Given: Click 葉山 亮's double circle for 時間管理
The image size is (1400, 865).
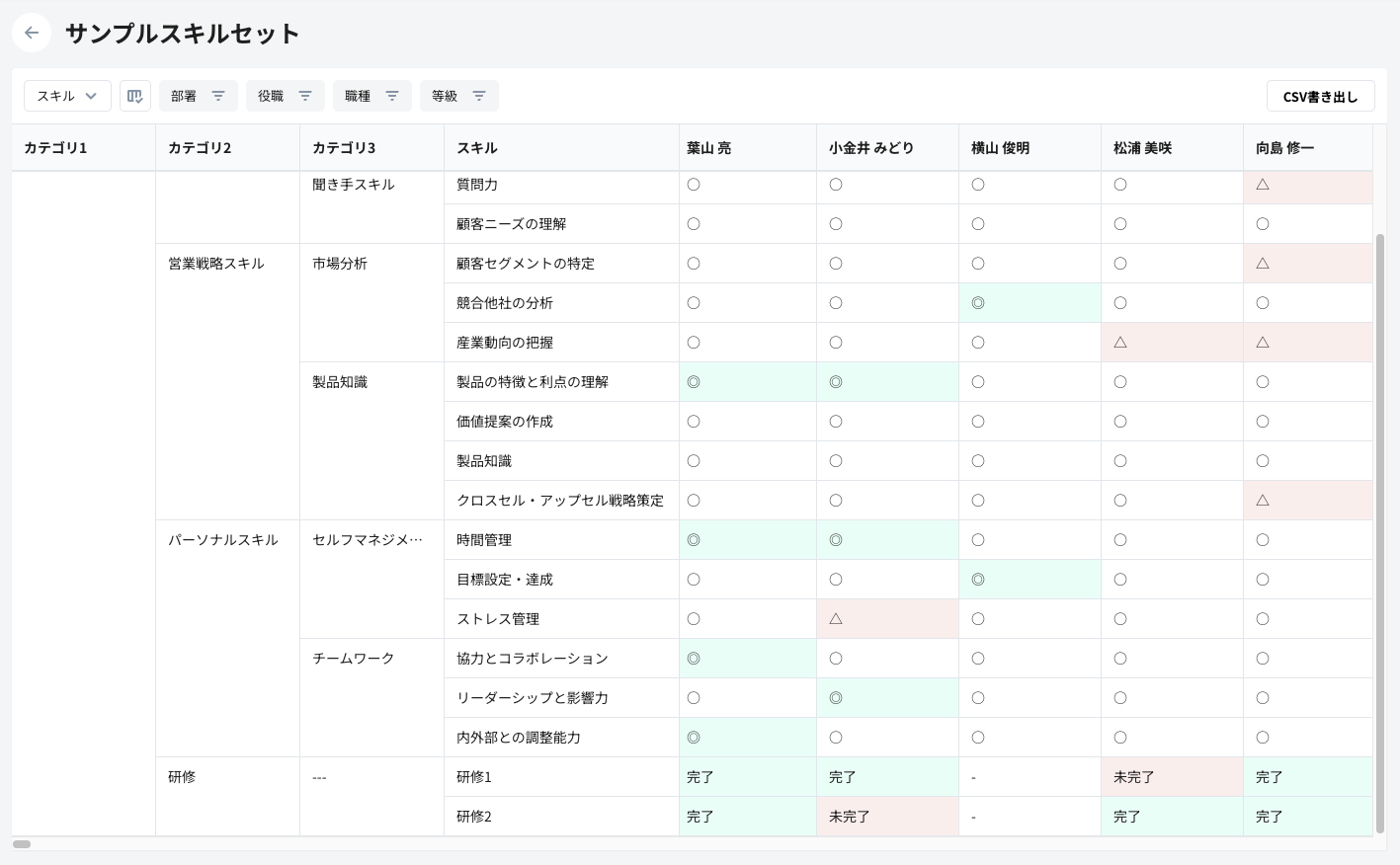Looking at the screenshot, I should pyautogui.click(x=694, y=540).
